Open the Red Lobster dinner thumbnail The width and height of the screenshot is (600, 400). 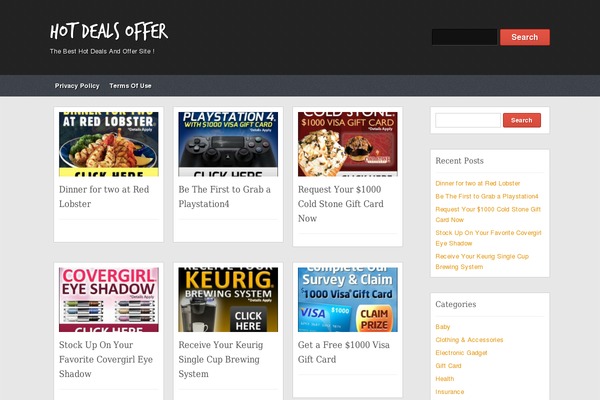coord(109,144)
